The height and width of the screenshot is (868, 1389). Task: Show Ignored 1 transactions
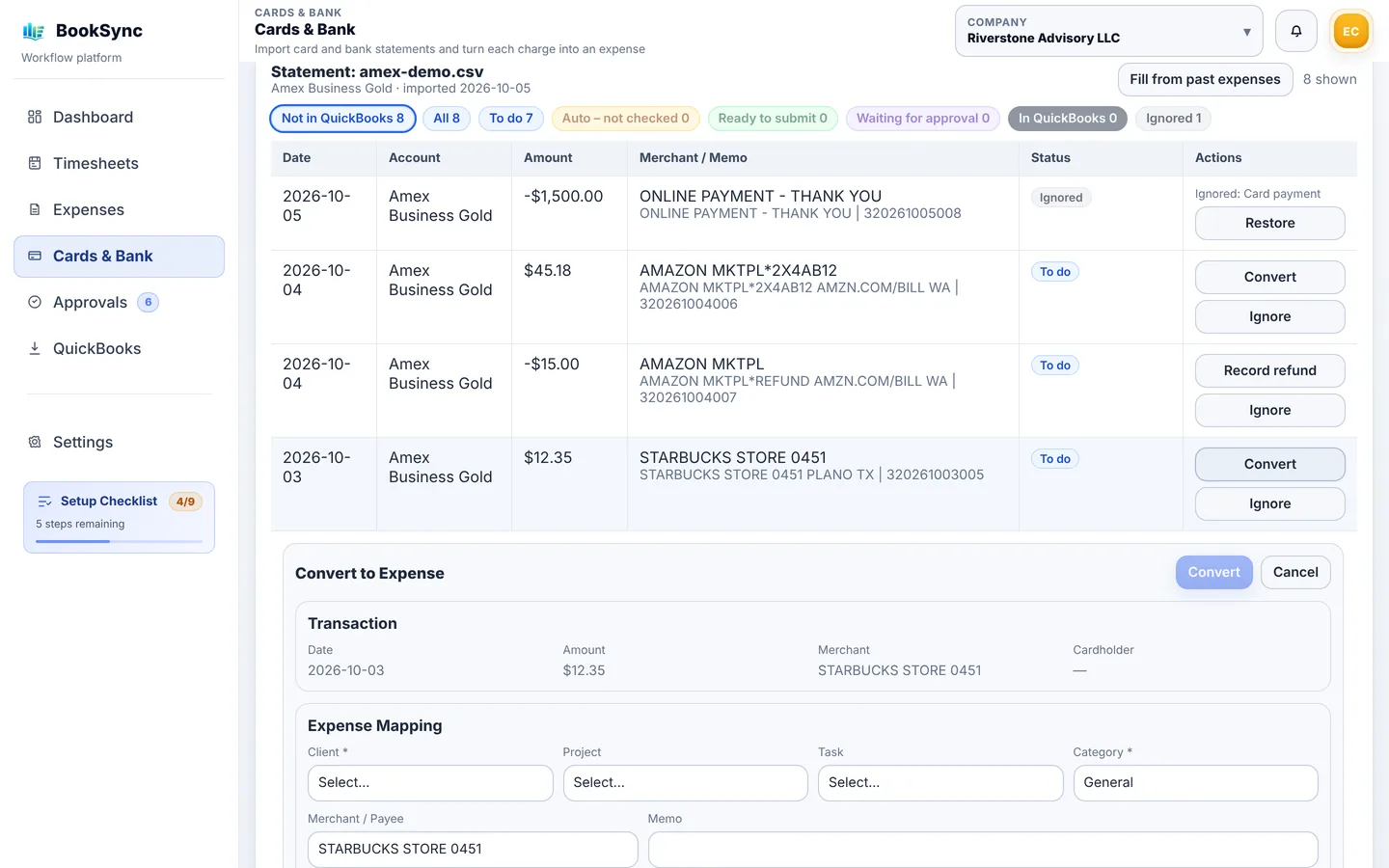(x=1173, y=119)
